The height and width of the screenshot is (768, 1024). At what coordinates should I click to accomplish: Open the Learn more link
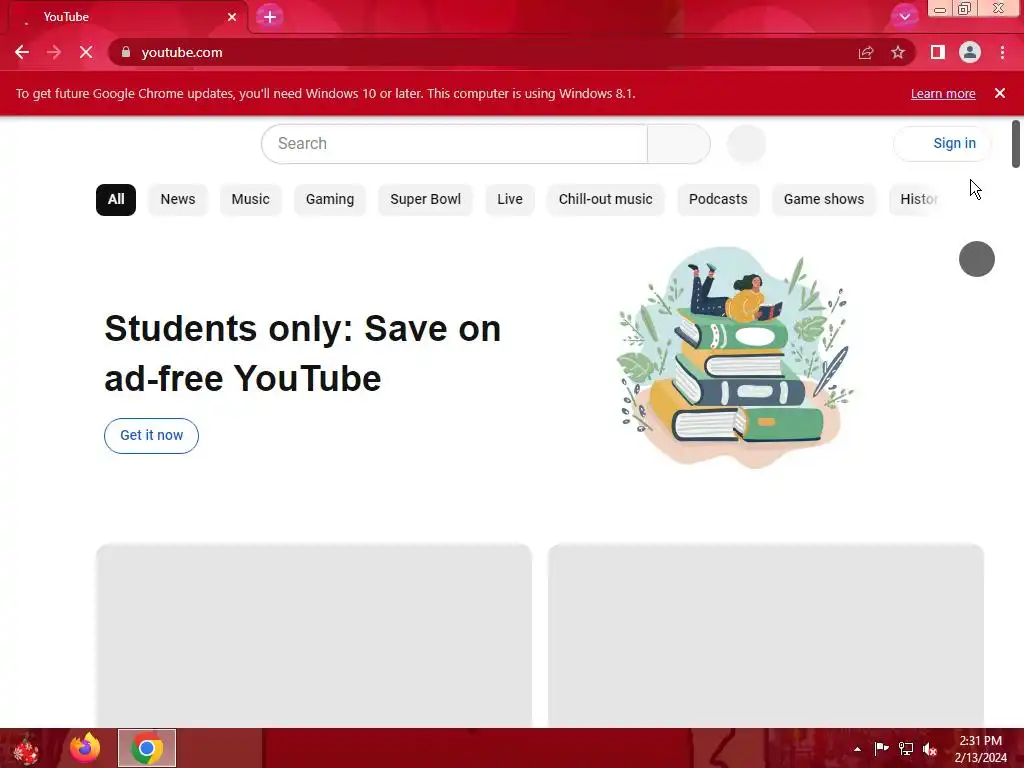[x=943, y=93]
